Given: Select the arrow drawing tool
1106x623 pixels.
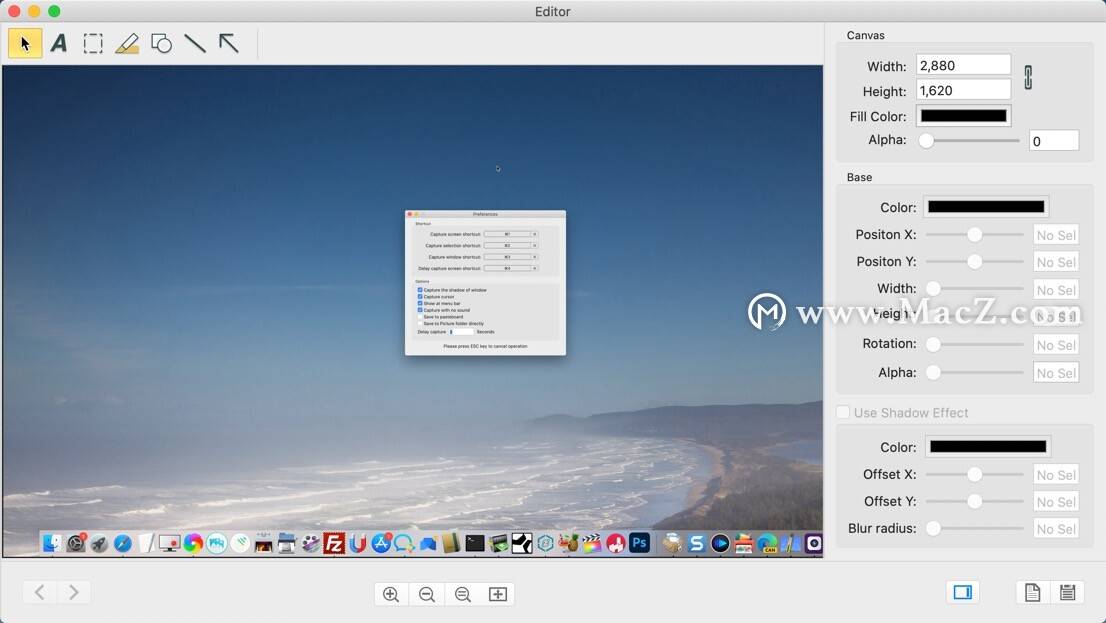Looking at the screenshot, I should (229, 44).
